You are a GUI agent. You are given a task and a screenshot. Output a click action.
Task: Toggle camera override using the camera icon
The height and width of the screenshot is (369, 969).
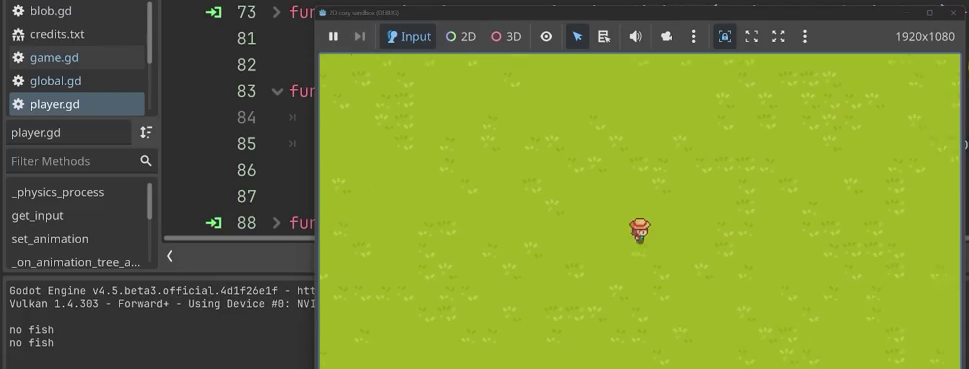(x=666, y=36)
